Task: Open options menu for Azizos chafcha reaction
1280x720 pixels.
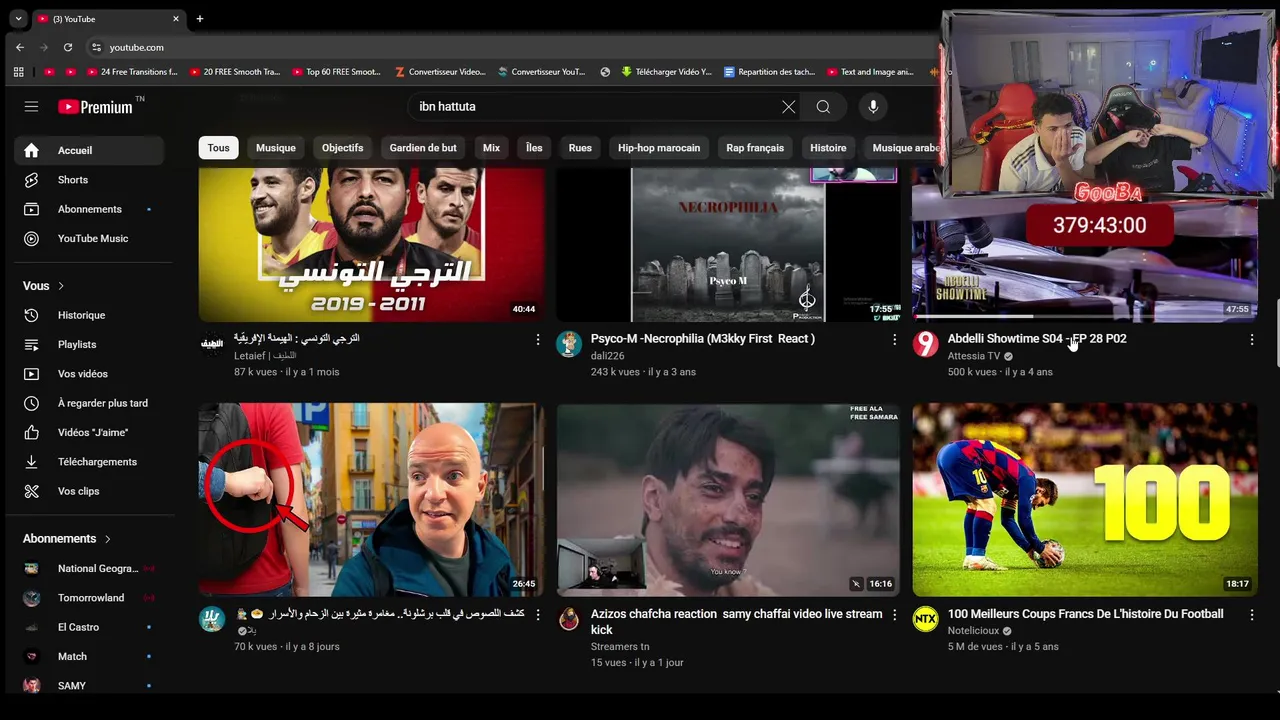Action: (895, 615)
